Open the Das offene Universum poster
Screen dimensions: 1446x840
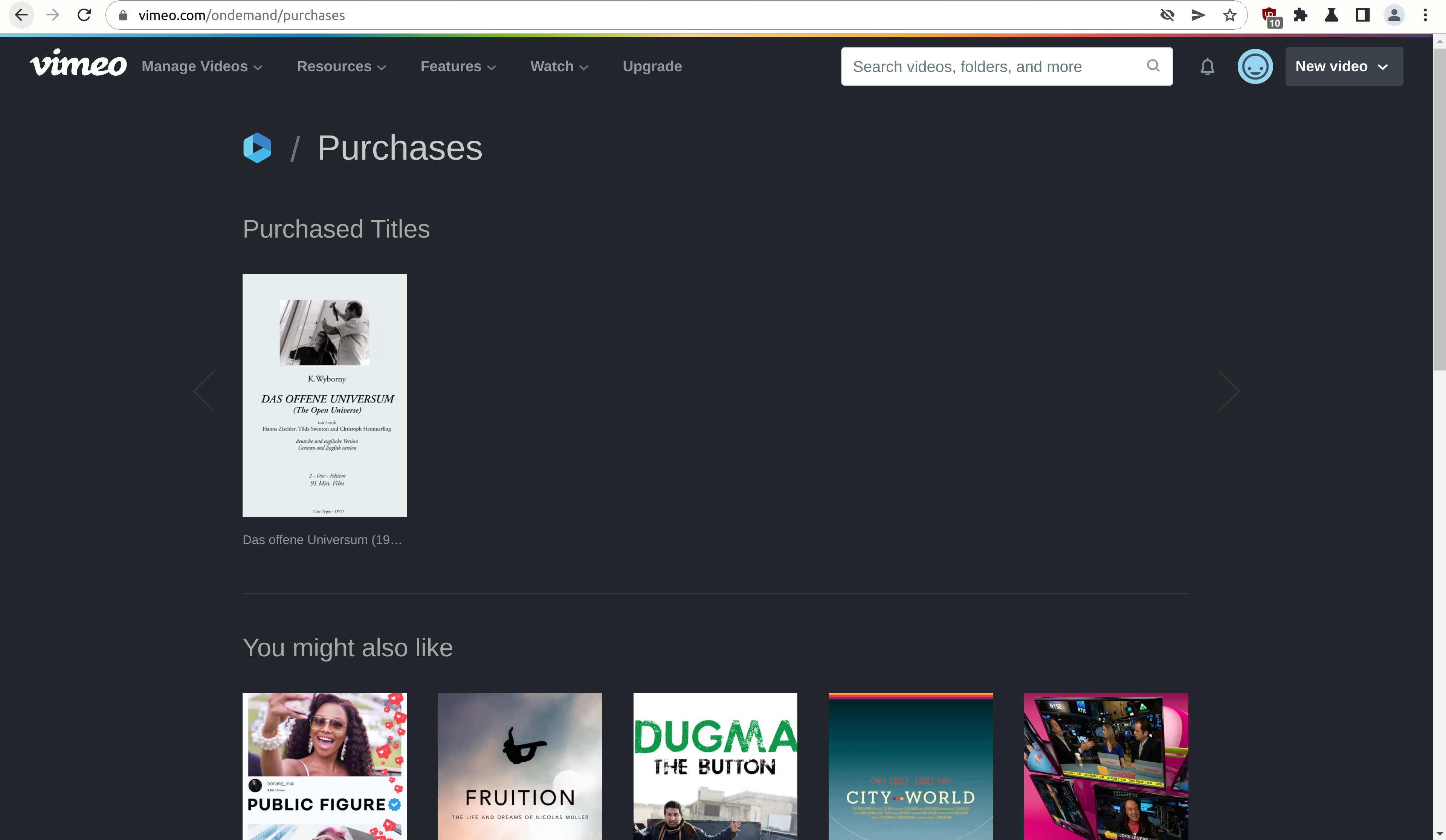coord(325,395)
